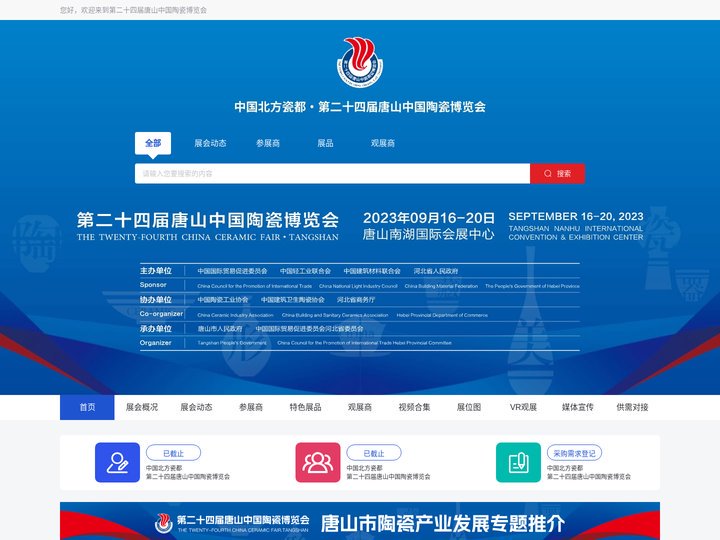
Task: Select the 展品 search tab
Action: 325,143
